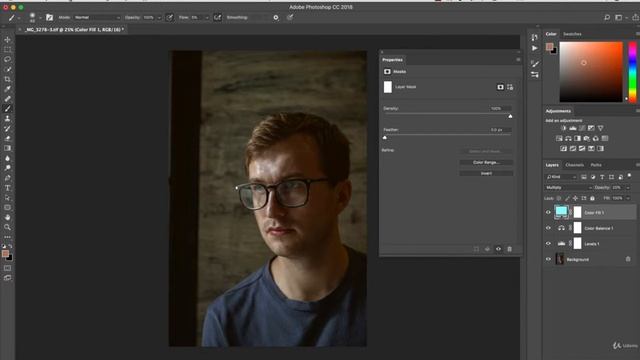This screenshot has width=640, height=360.
Task: Select the Gradient tool
Action: pos(7,148)
